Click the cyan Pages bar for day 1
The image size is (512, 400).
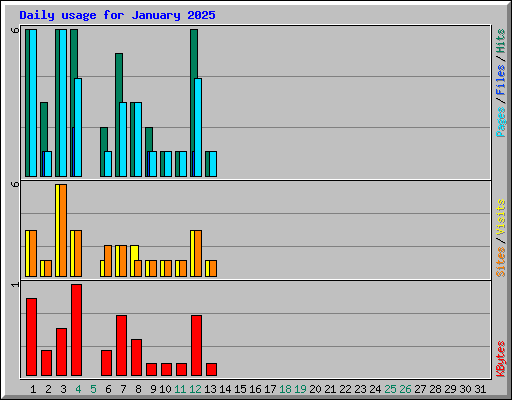33,103
